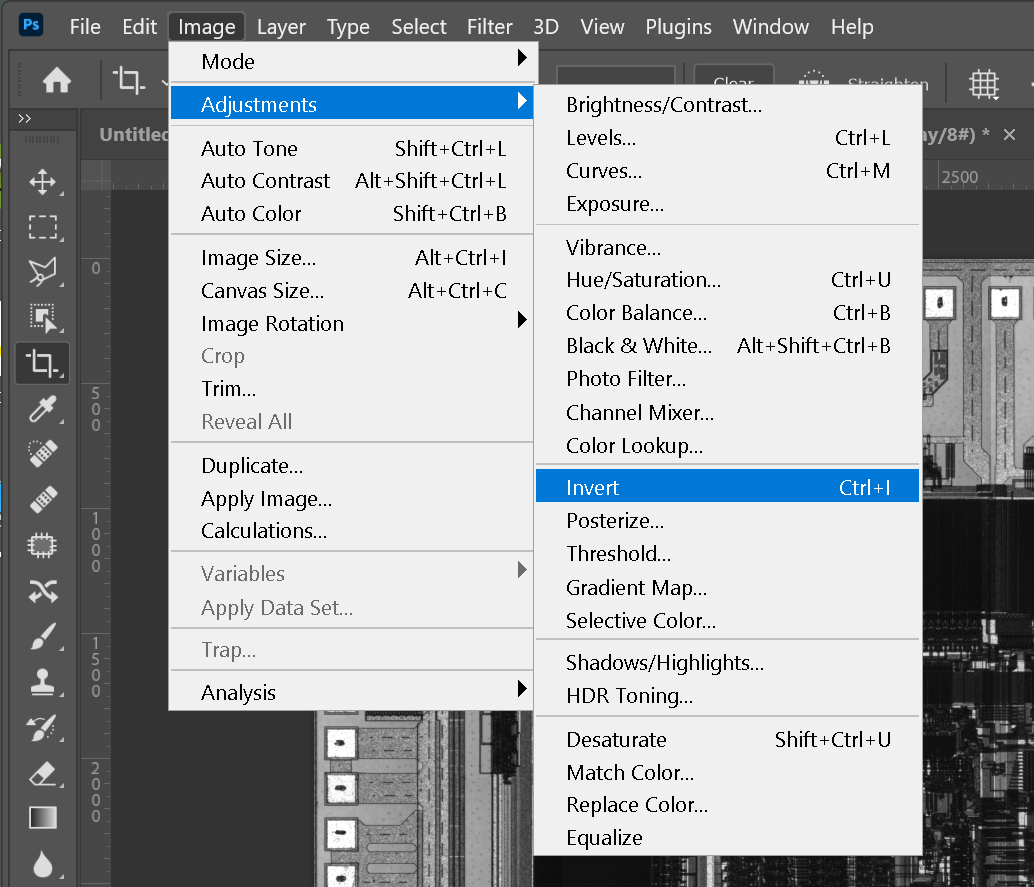Select the Crop tool in the toolbar
Screen dimensions: 1034x887
(42, 363)
